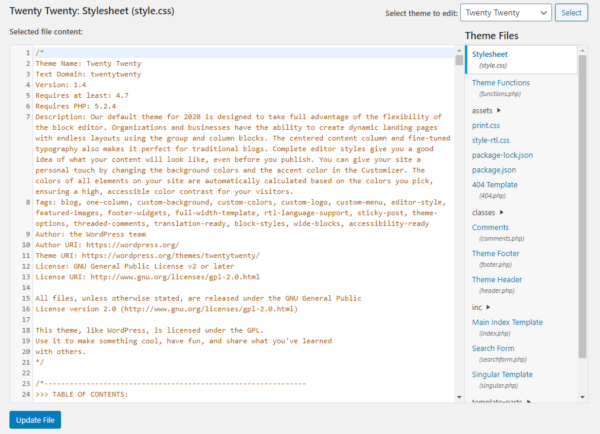Open the Comments template file
This screenshot has height=434, width=600.
[x=491, y=228]
